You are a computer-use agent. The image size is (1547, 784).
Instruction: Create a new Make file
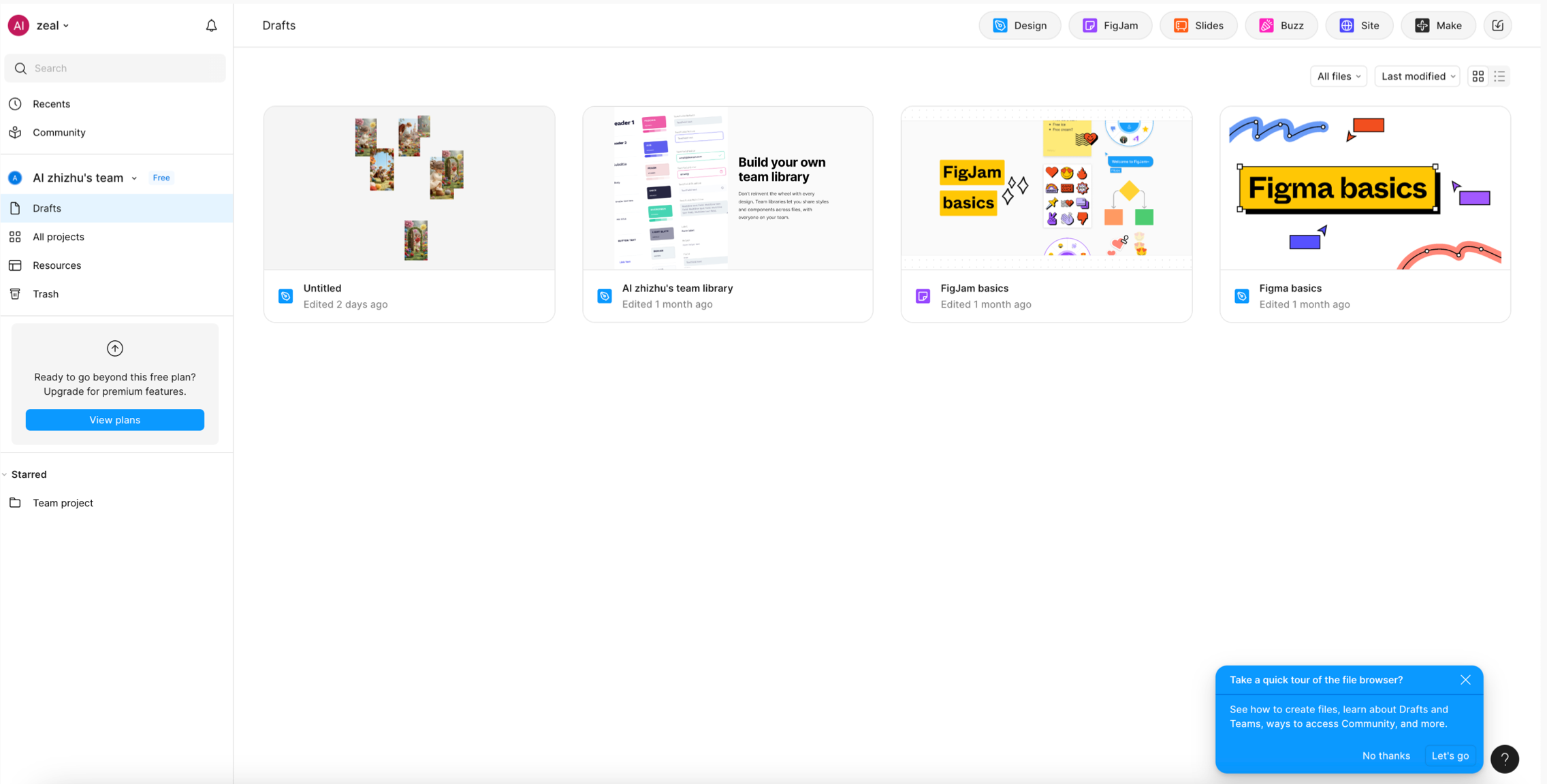(1439, 26)
